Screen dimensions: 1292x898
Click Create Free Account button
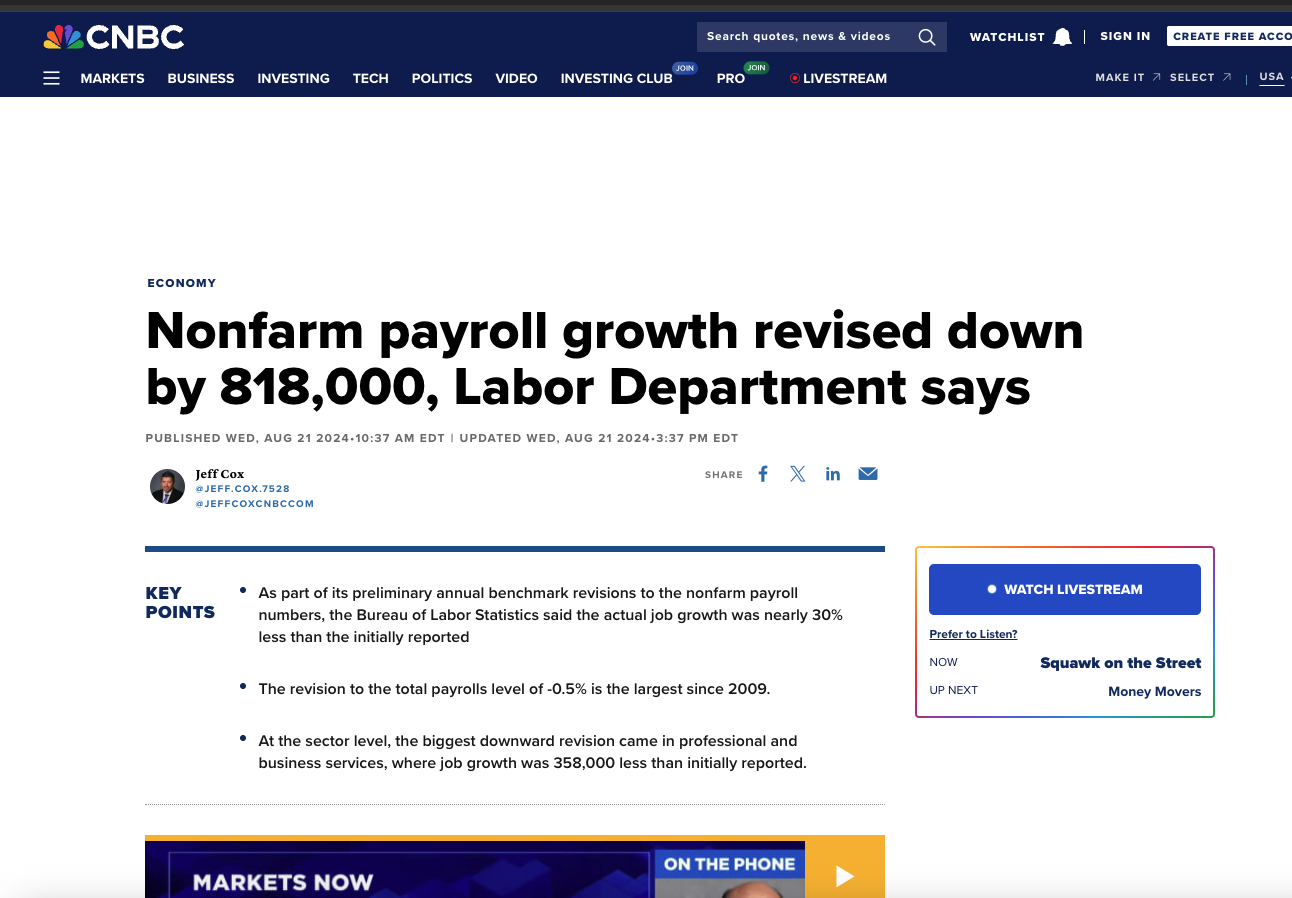(1230, 36)
